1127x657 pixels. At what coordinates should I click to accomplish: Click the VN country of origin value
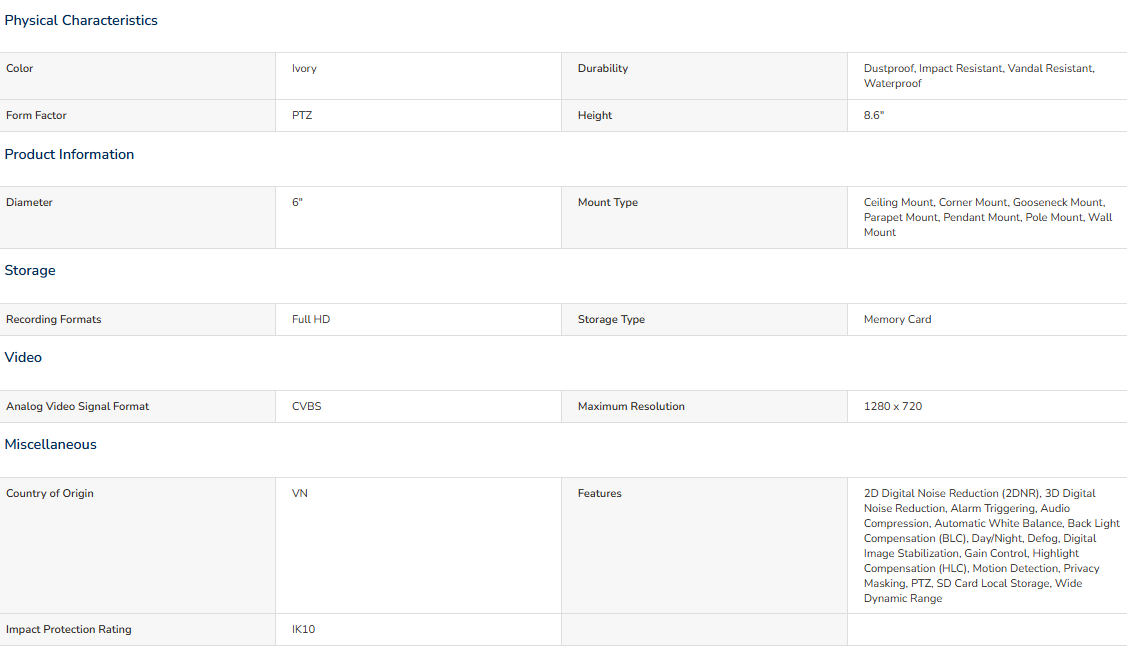[x=300, y=493]
